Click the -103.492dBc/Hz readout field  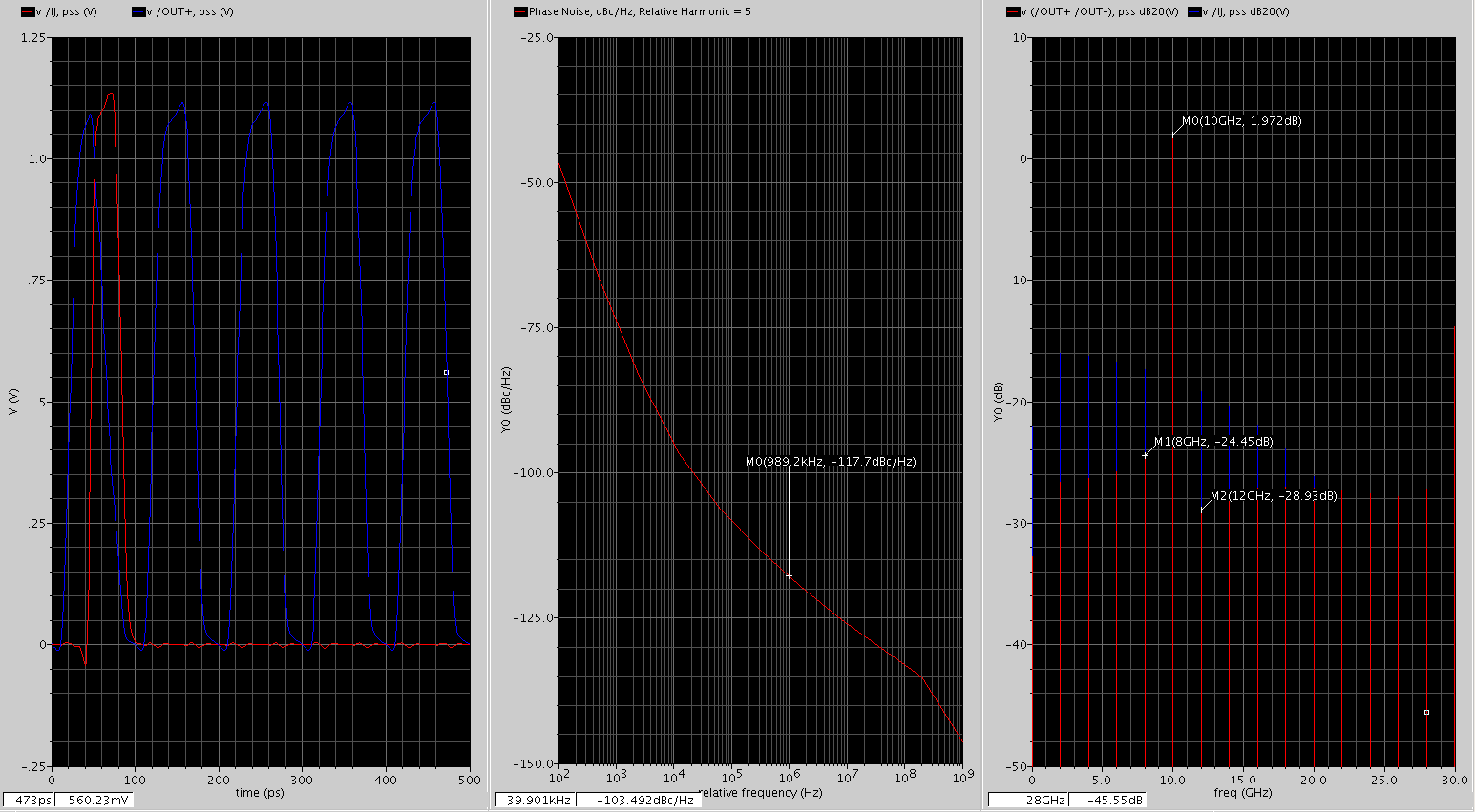(640, 800)
